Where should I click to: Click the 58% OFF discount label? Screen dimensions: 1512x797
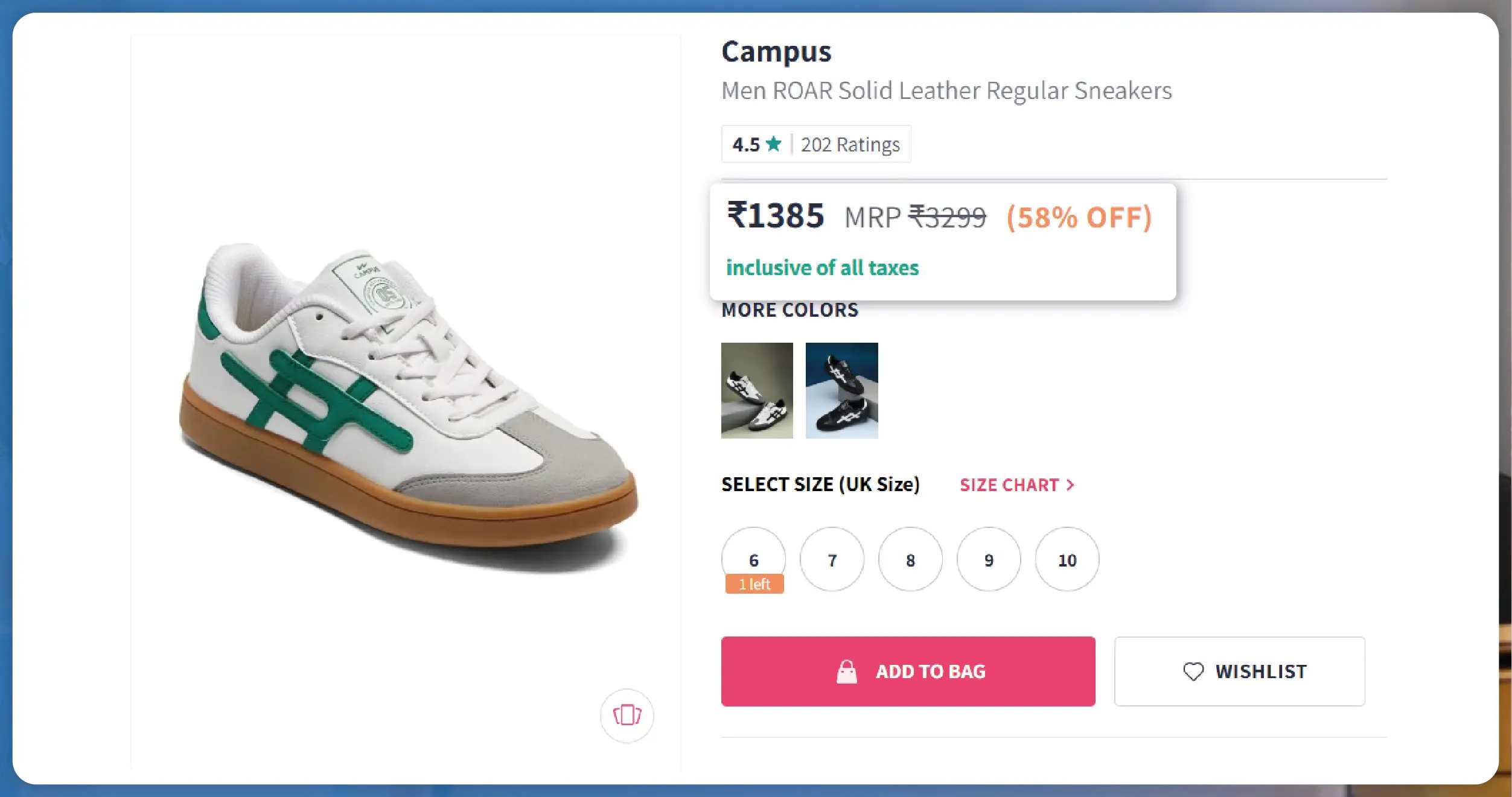[1079, 217]
